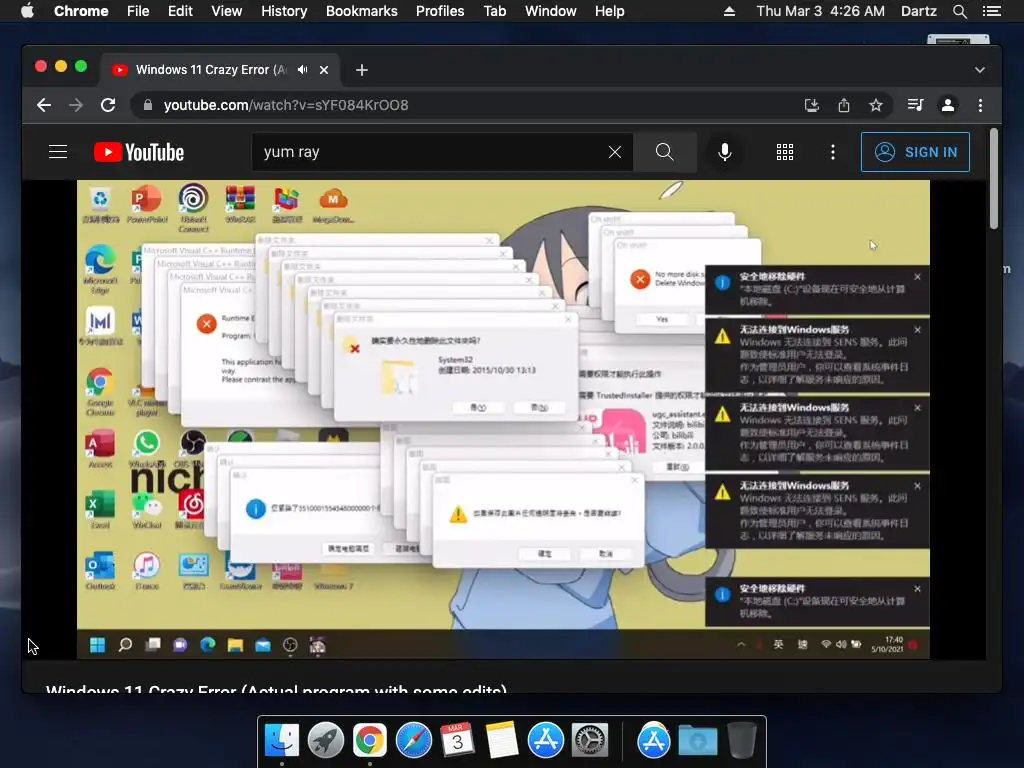Click the date and time in menu bar

(x=821, y=11)
